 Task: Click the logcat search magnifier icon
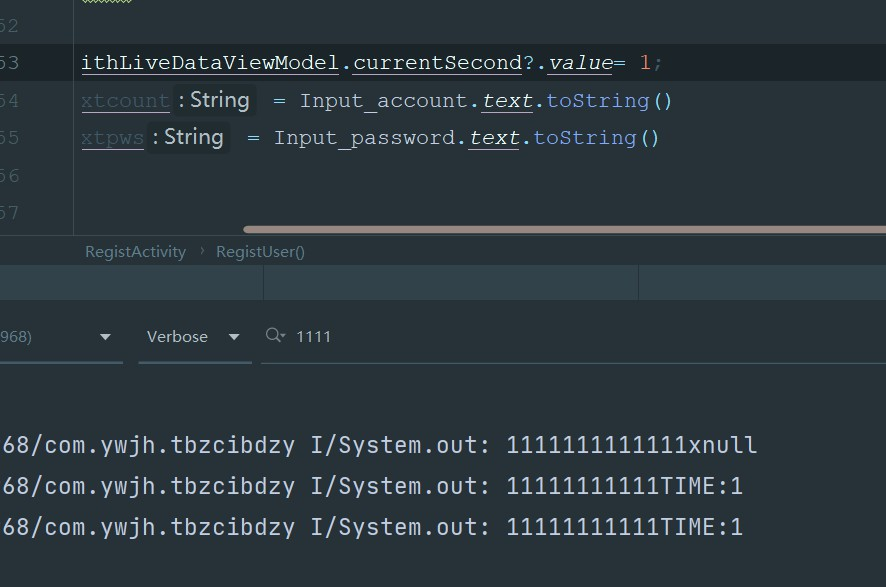(274, 336)
